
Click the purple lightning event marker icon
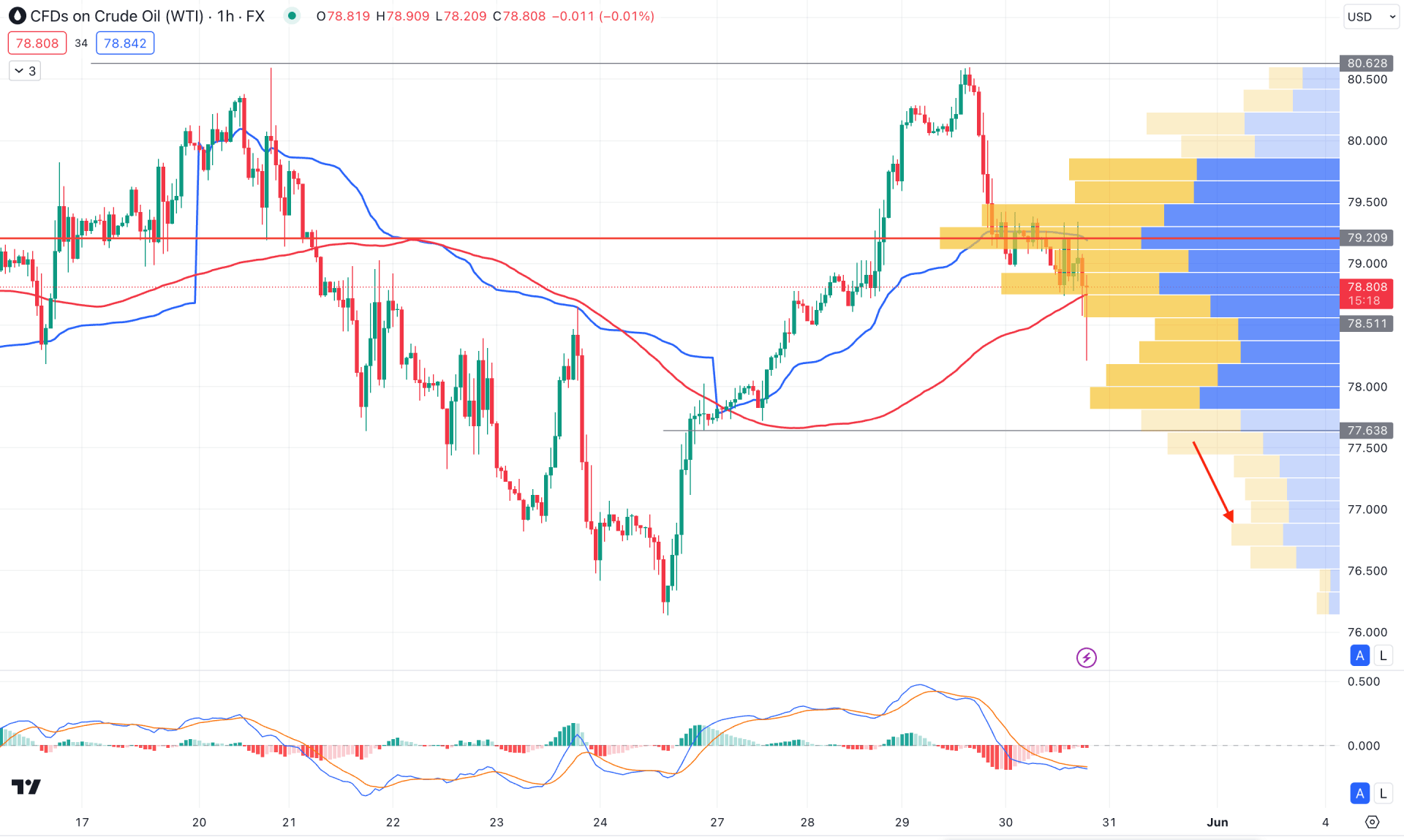[1086, 657]
